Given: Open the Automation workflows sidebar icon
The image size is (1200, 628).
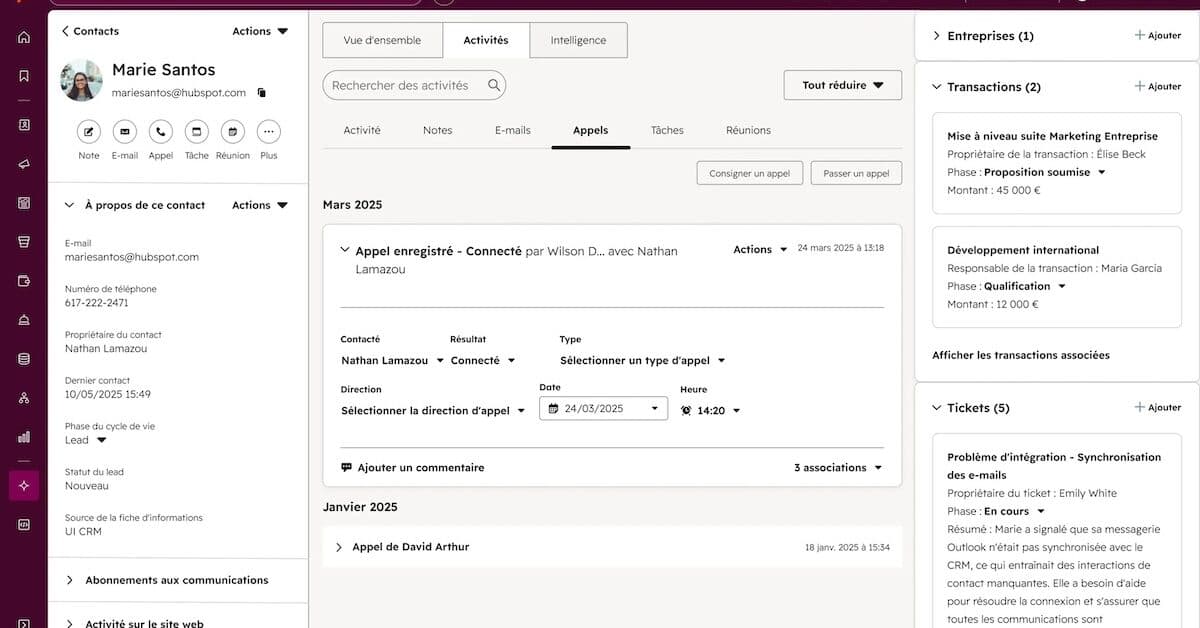Looking at the screenshot, I should click(x=24, y=398).
